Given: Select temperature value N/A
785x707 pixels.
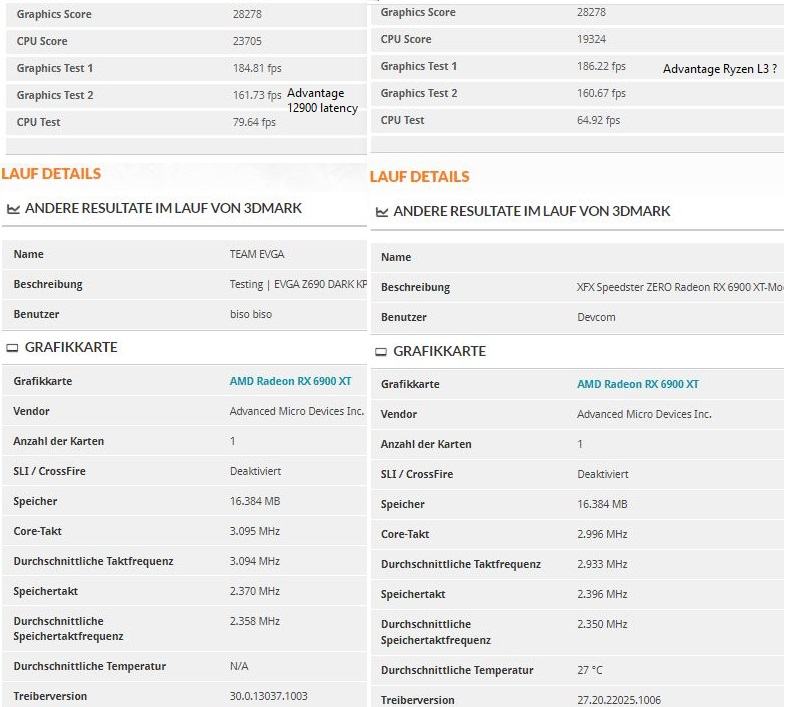Looking at the screenshot, I should pos(239,666).
